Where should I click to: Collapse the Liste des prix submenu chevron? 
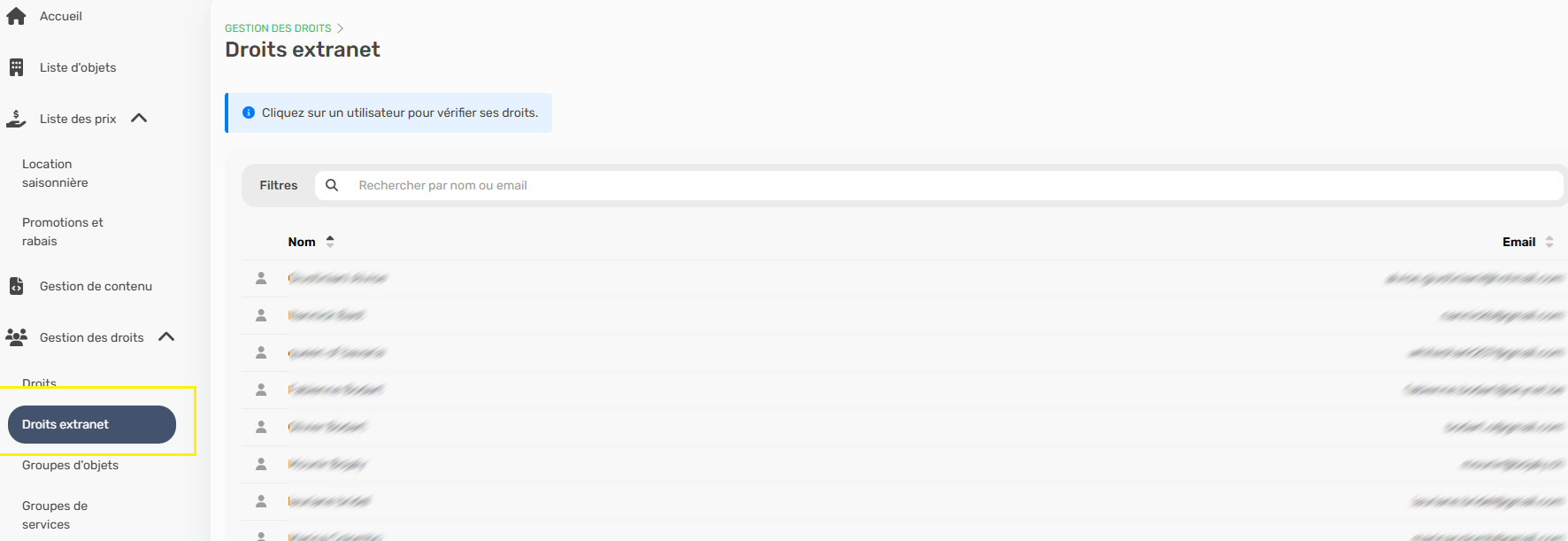tap(139, 118)
